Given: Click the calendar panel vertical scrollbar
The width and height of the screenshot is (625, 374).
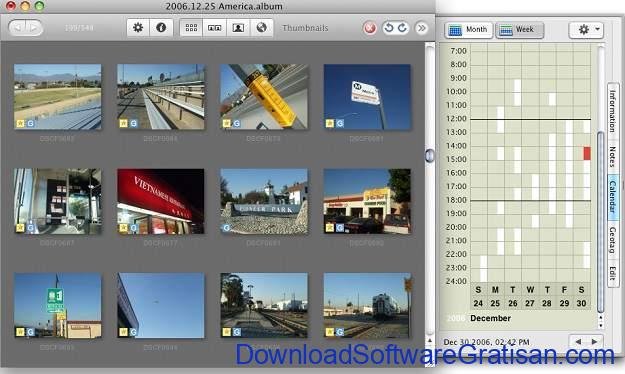Looking at the screenshot, I should tap(601, 221).
